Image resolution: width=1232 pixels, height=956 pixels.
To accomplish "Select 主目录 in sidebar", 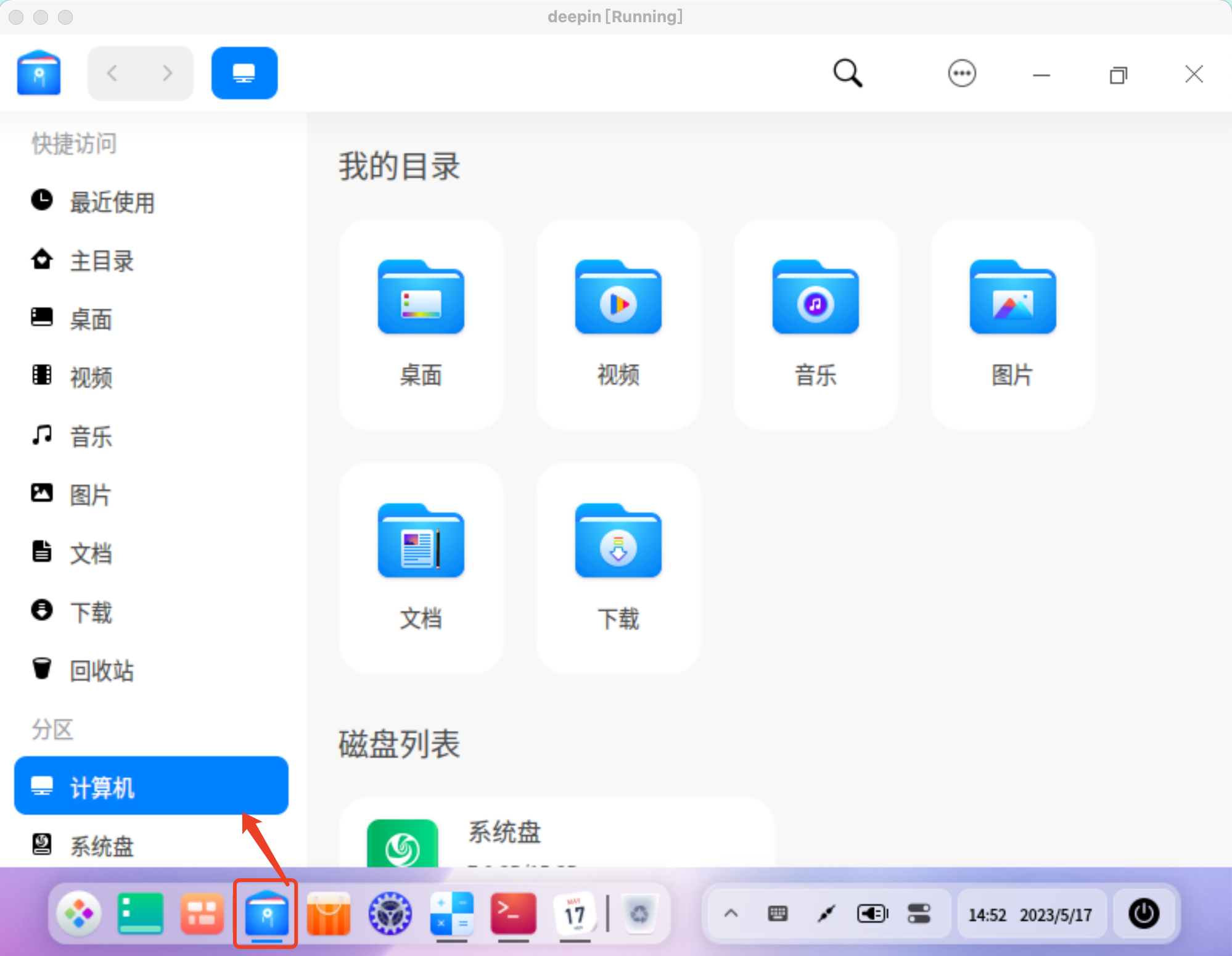I will pyautogui.click(x=102, y=261).
